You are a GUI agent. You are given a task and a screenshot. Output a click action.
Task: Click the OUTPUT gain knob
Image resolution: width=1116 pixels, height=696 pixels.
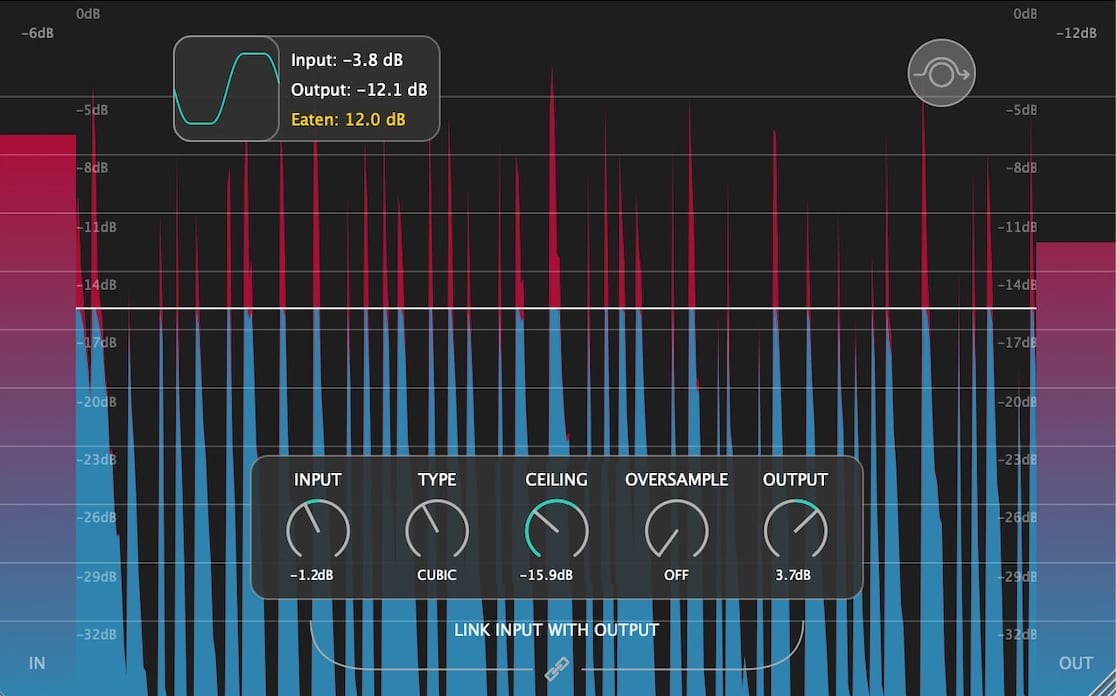795,530
